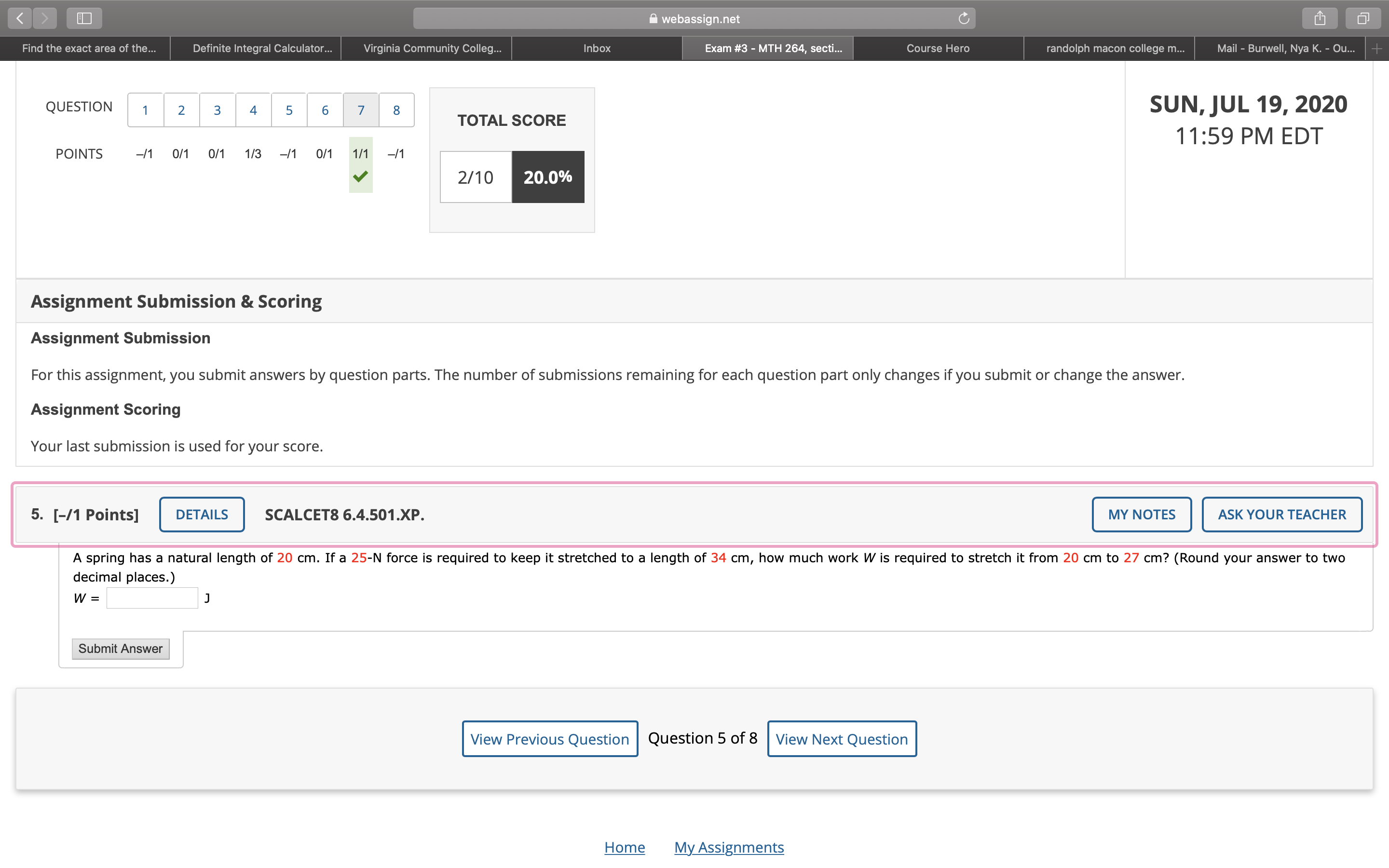Switch to the Course Hero tab
The width and height of the screenshot is (1389, 868).
937,49
